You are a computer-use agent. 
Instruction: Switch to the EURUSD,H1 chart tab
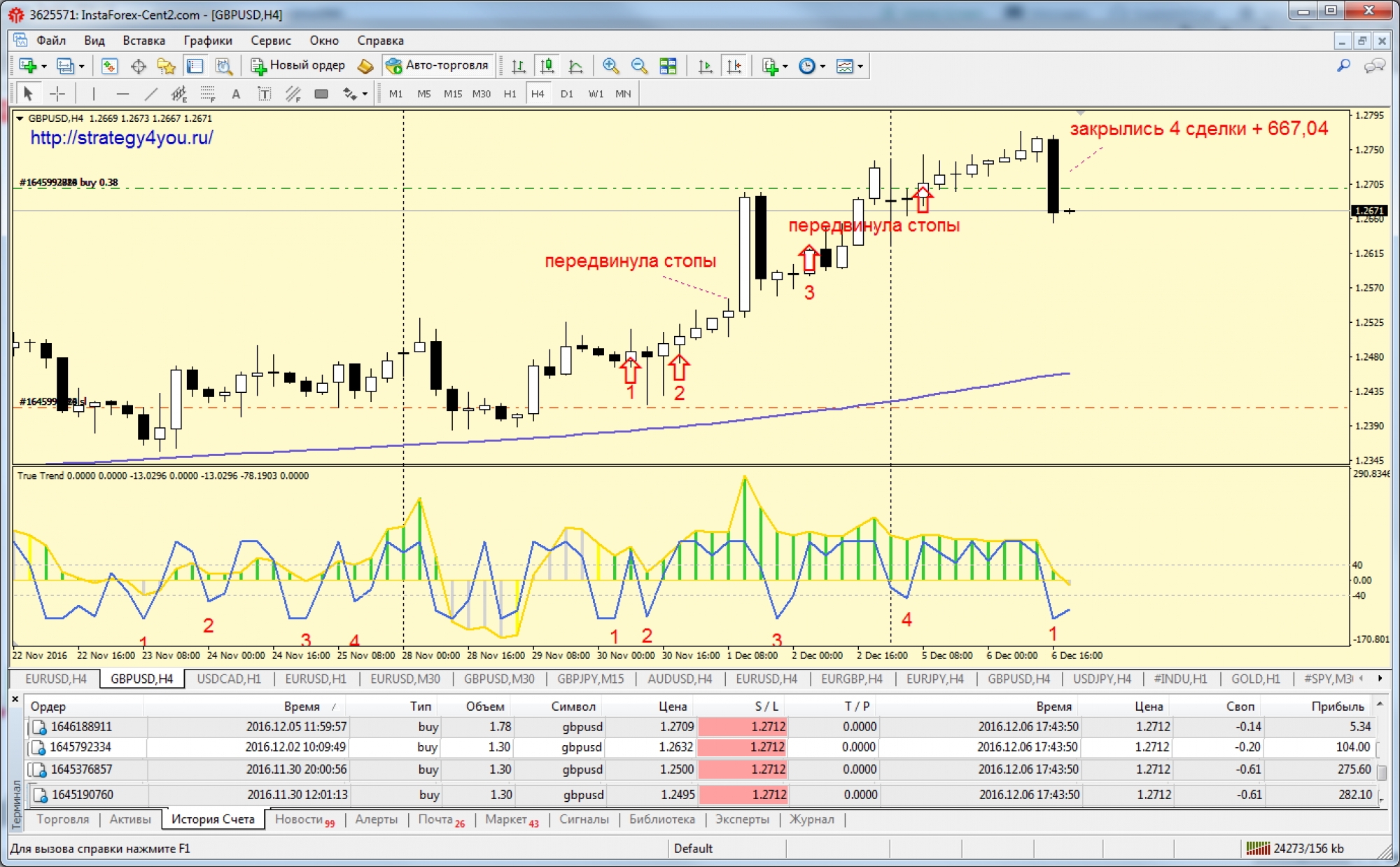click(x=315, y=679)
